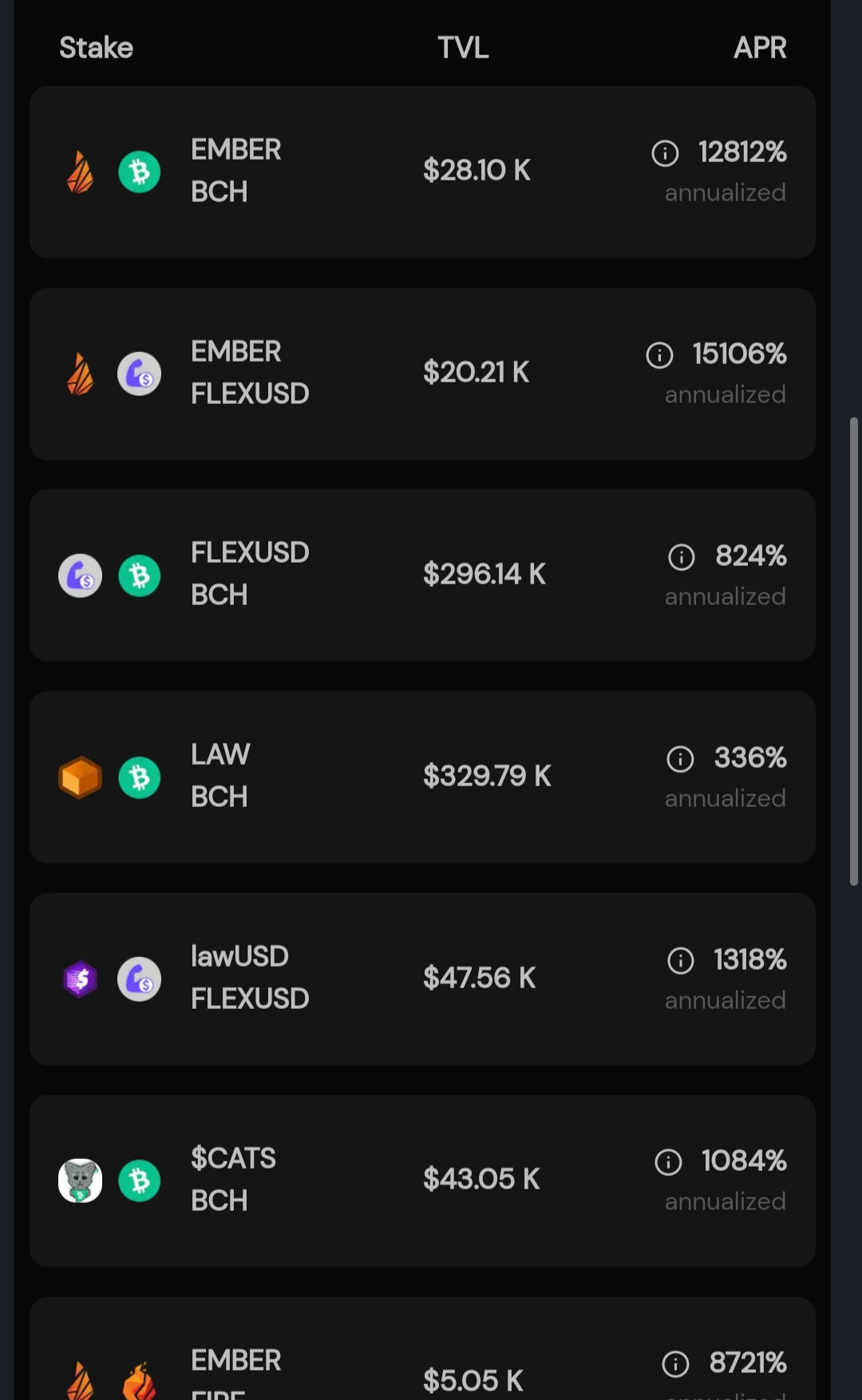Image resolution: width=862 pixels, height=1400 pixels.
Task: Click the purple lawUSD token icon
Action: pyautogui.click(x=80, y=979)
